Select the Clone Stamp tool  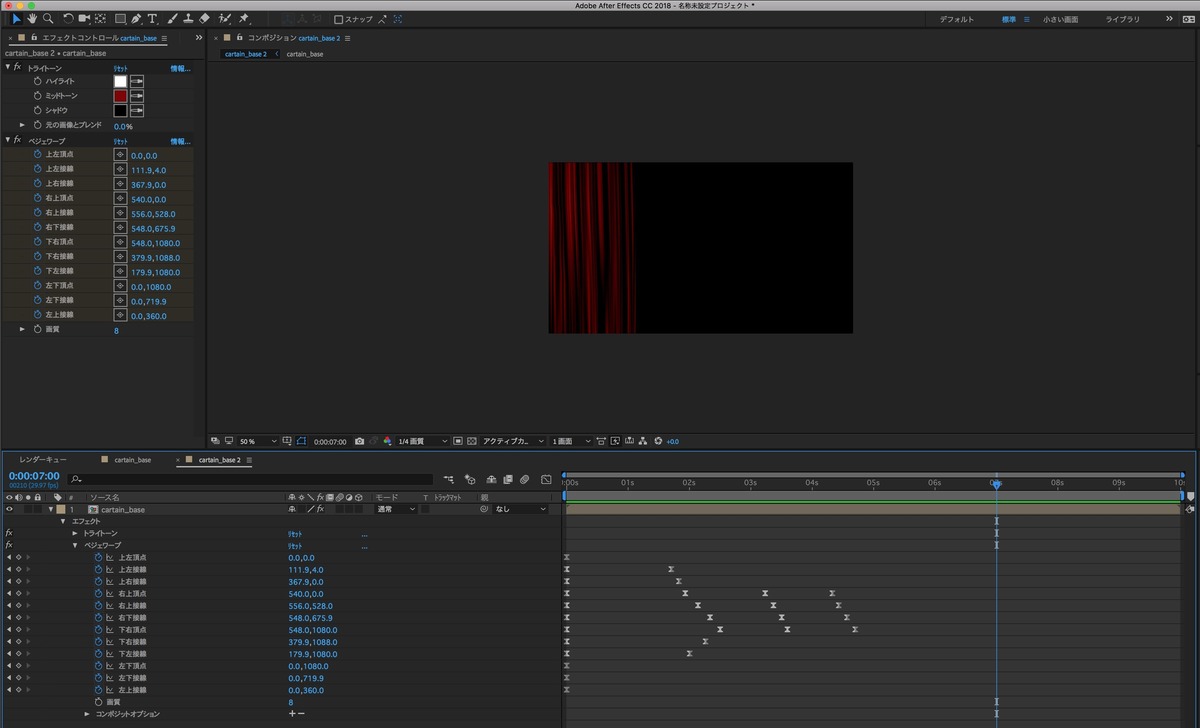coord(188,19)
